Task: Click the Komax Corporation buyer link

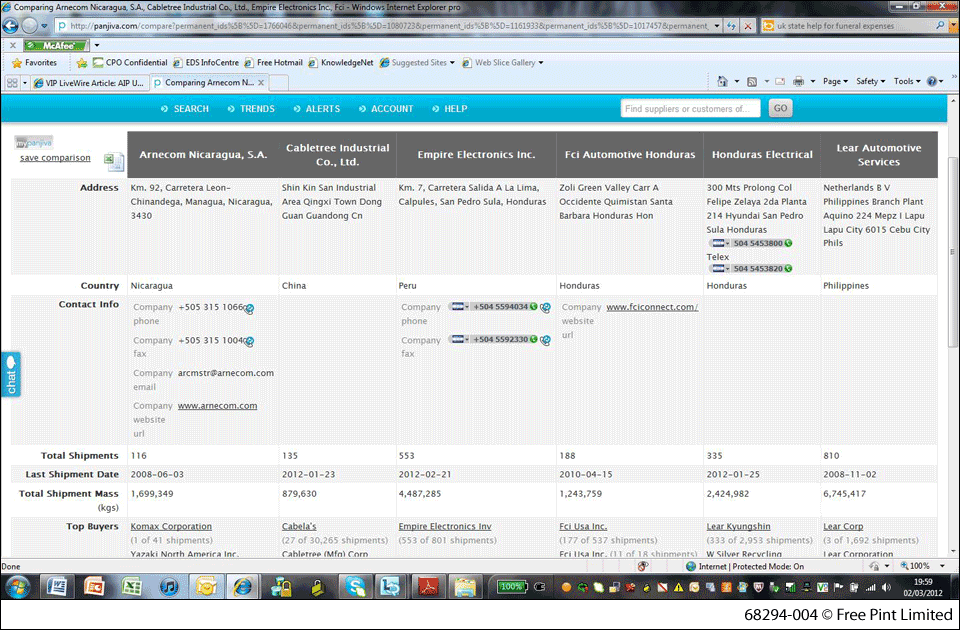Action: 171,526
